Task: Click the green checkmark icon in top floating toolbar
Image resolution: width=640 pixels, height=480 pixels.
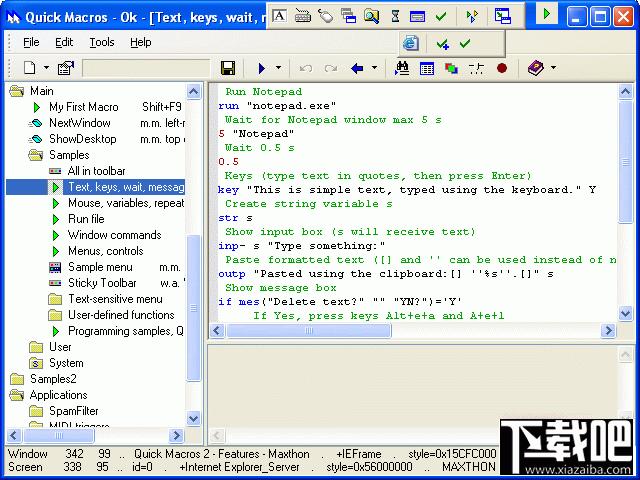Action: pyautogui.click(x=441, y=16)
